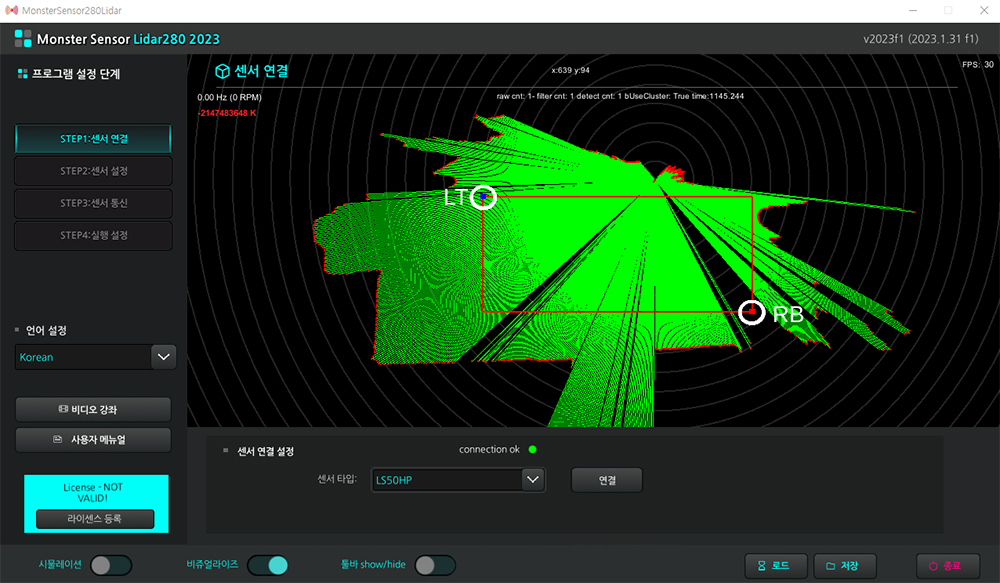Click the version text v2023f1

(920, 39)
